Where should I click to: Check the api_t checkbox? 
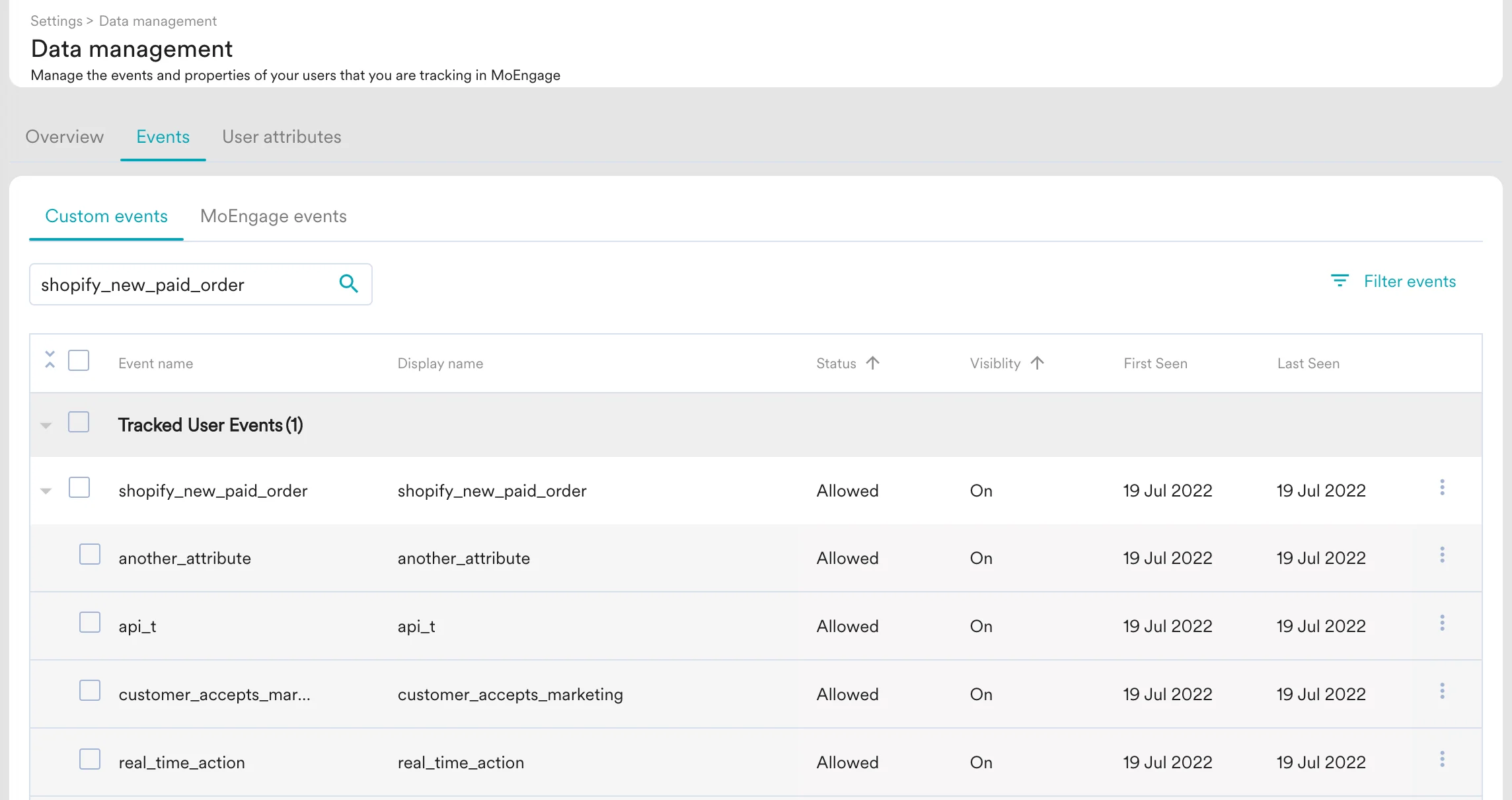tap(90, 622)
